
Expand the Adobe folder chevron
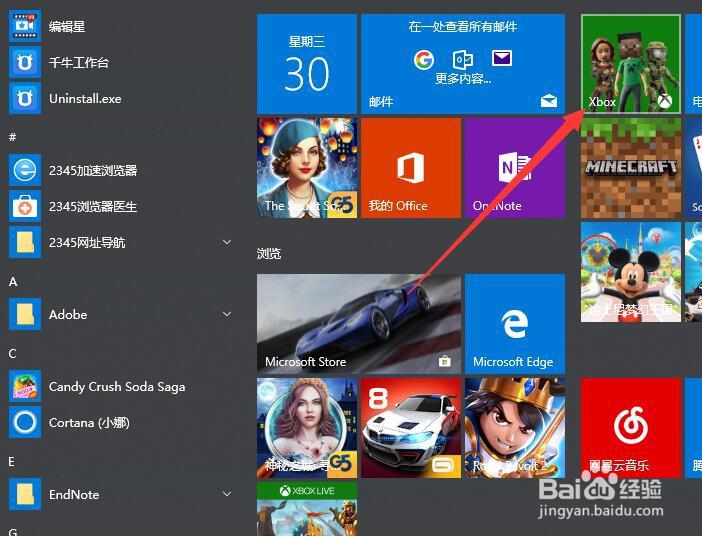tap(227, 314)
